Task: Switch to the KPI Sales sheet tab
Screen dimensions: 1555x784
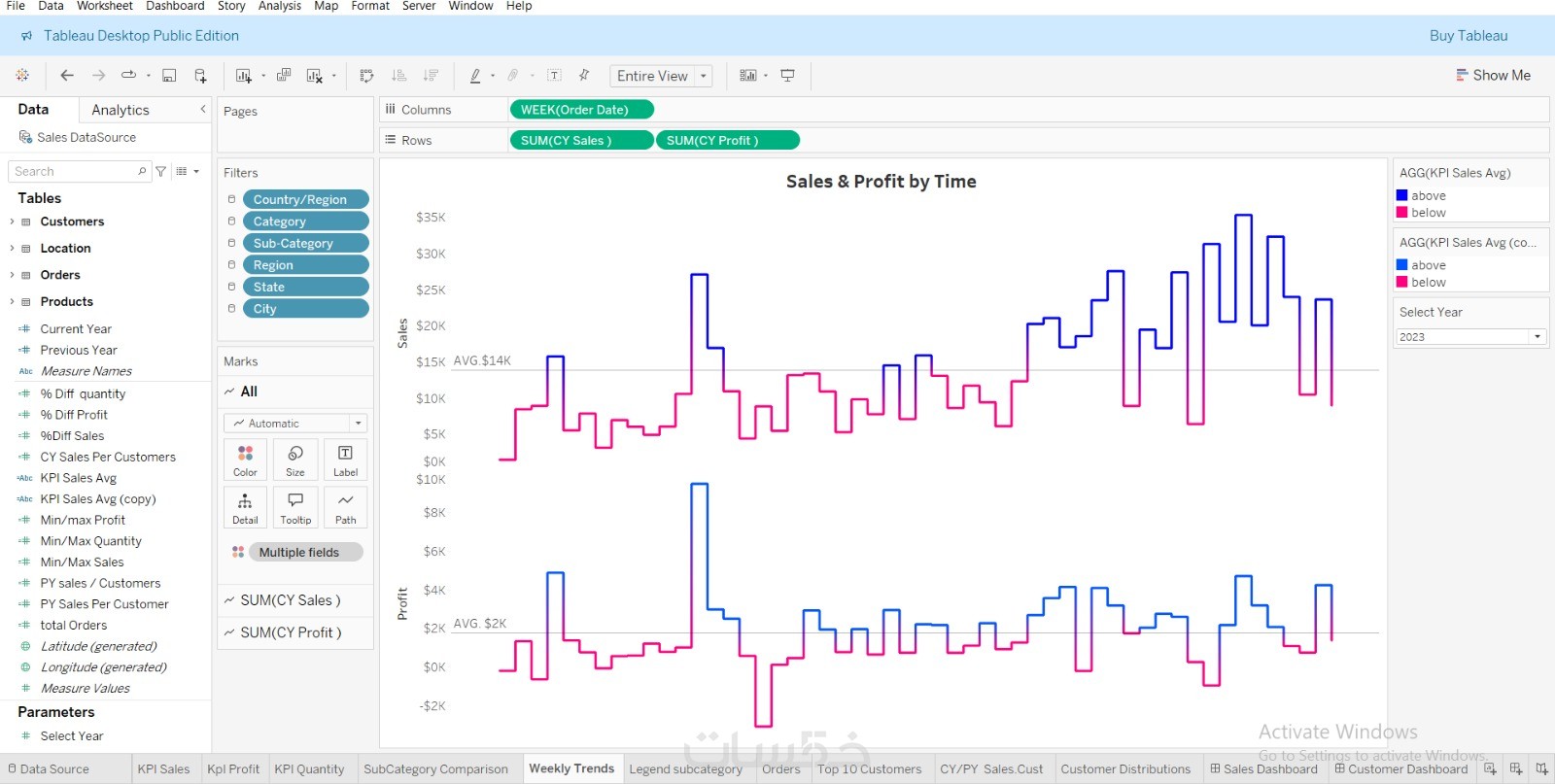Action: click(x=163, y=768)
